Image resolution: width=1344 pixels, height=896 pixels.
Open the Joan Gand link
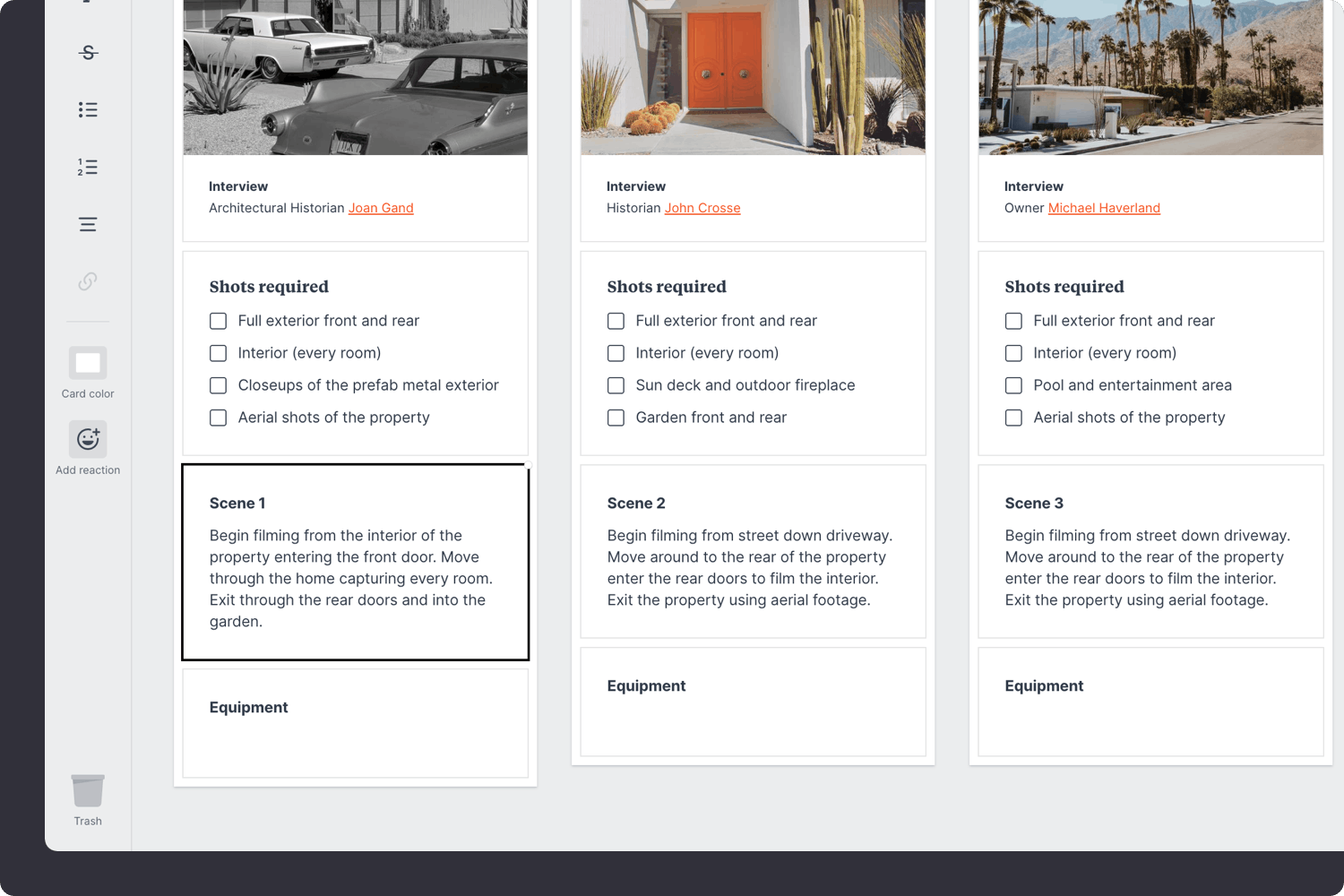click(381, 208)
